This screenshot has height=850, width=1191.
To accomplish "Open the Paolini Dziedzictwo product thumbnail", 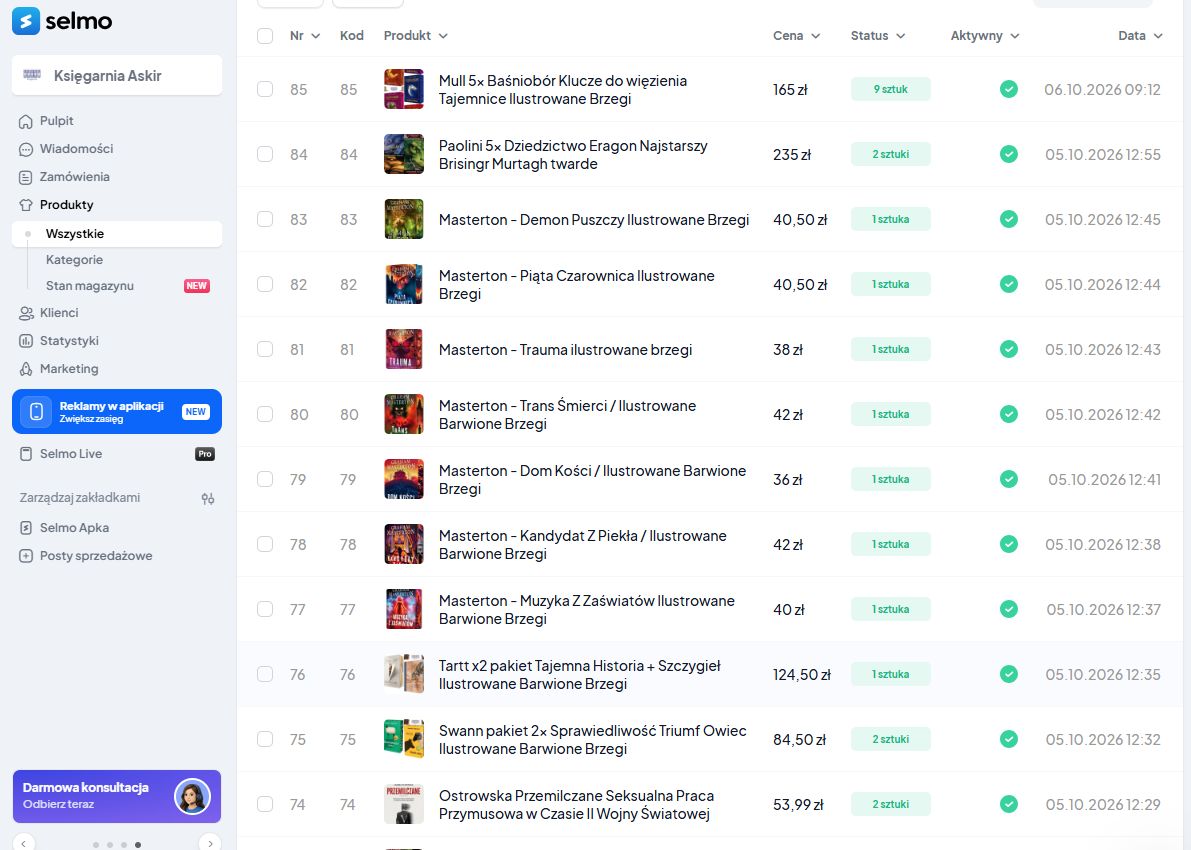I will click(403, 154).
